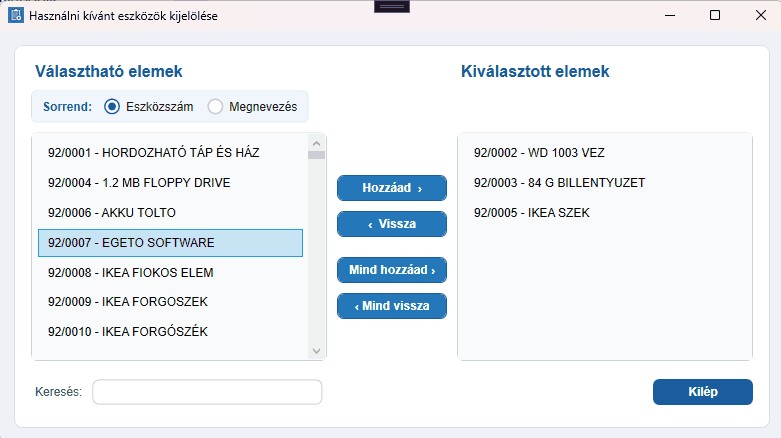The width and height of the screenshot is (781, 438).
Task: Select 92/0002 - WD 1003 VEZ
Action: point(605,152)
